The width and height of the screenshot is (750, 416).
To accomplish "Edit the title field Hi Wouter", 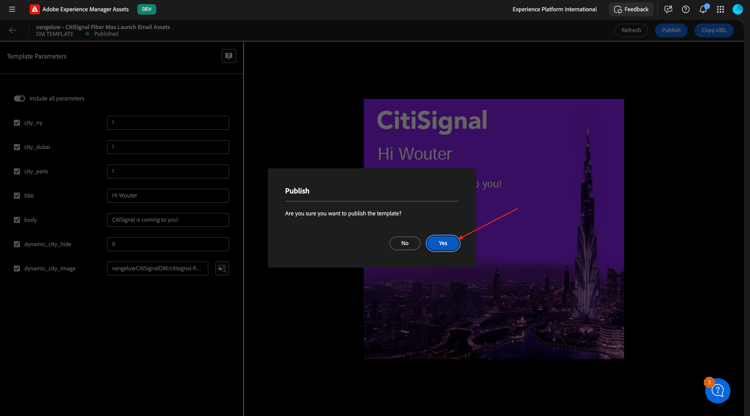I will (x=168, y=196).
